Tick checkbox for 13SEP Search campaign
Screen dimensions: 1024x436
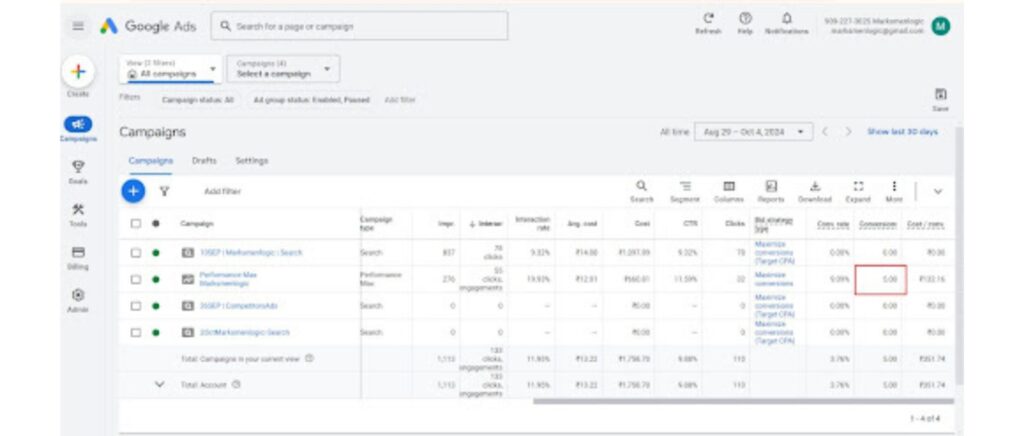[x=135, y=253]
